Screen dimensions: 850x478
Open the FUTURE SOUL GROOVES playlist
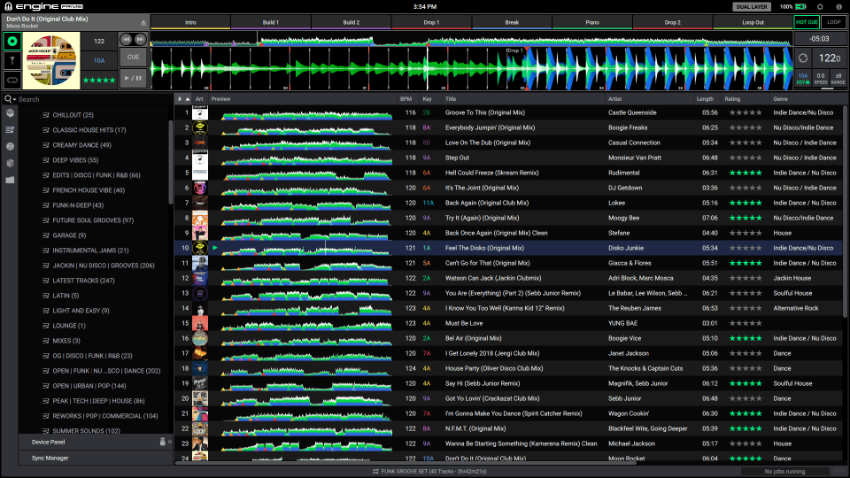(93, 221)
